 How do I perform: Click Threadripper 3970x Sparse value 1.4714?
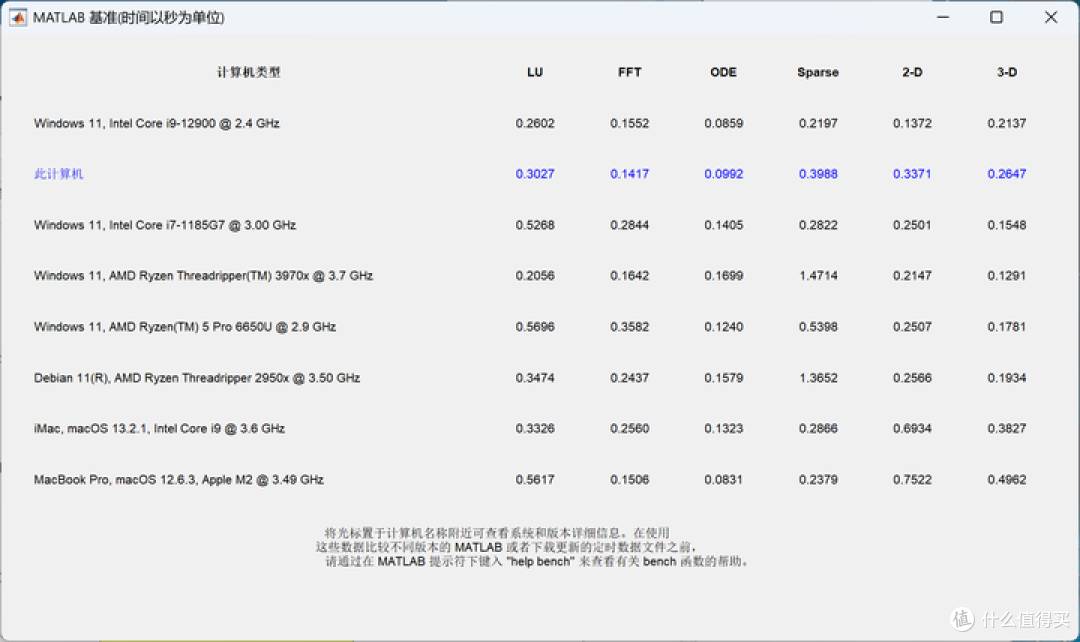tap(818, 276)
